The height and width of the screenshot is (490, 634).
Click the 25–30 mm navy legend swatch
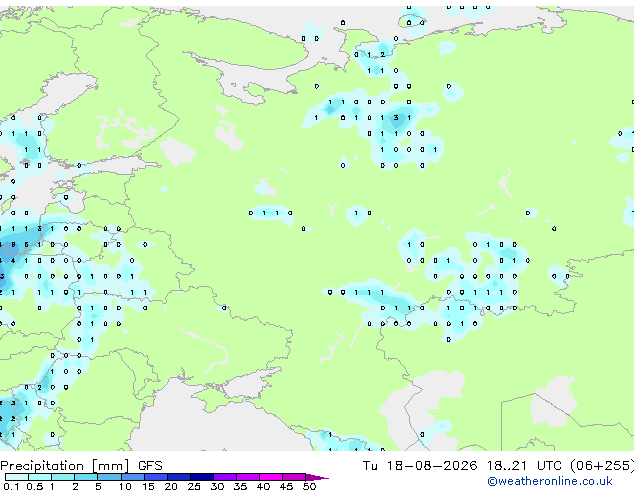[202, 477]
